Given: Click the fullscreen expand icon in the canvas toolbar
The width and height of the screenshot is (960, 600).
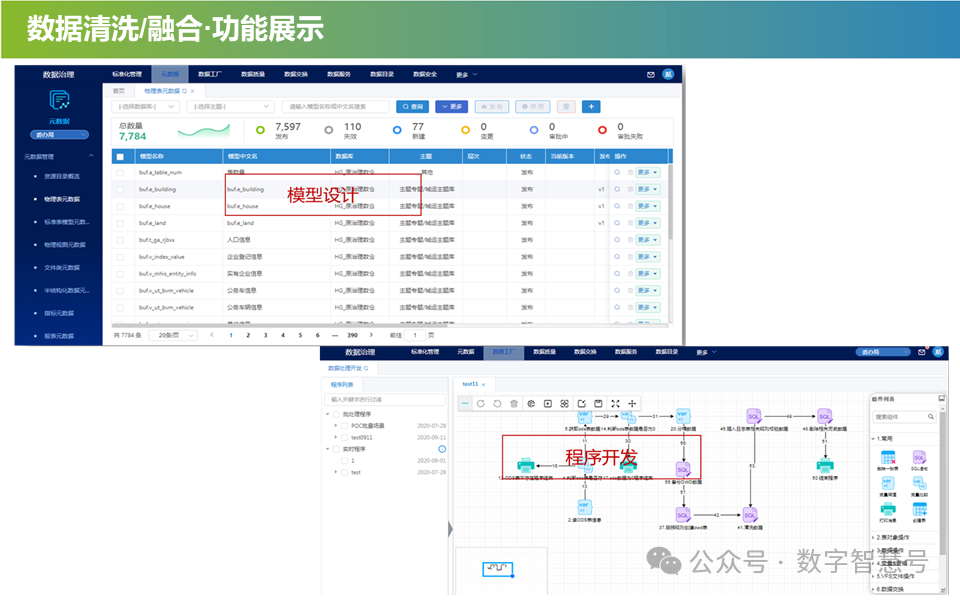Looking at the screenshot, I should click(x=615, y=403).
